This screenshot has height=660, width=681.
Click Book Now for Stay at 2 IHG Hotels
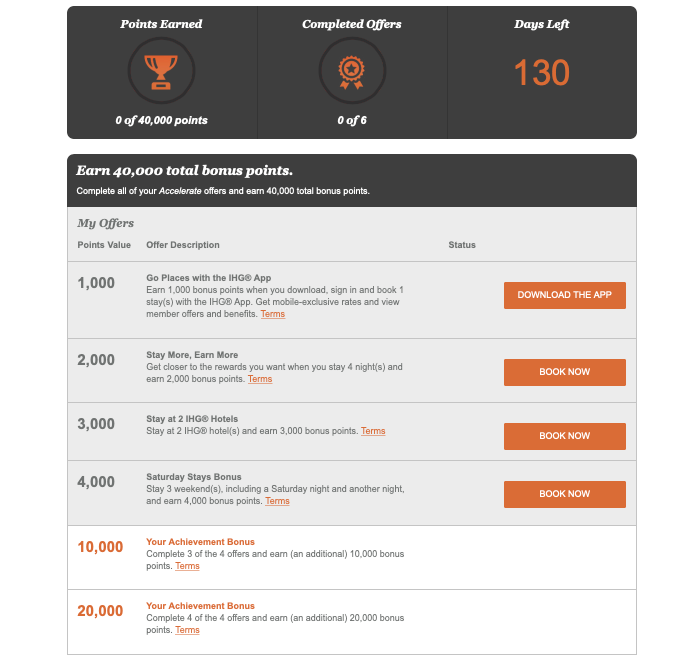[564, 436]
